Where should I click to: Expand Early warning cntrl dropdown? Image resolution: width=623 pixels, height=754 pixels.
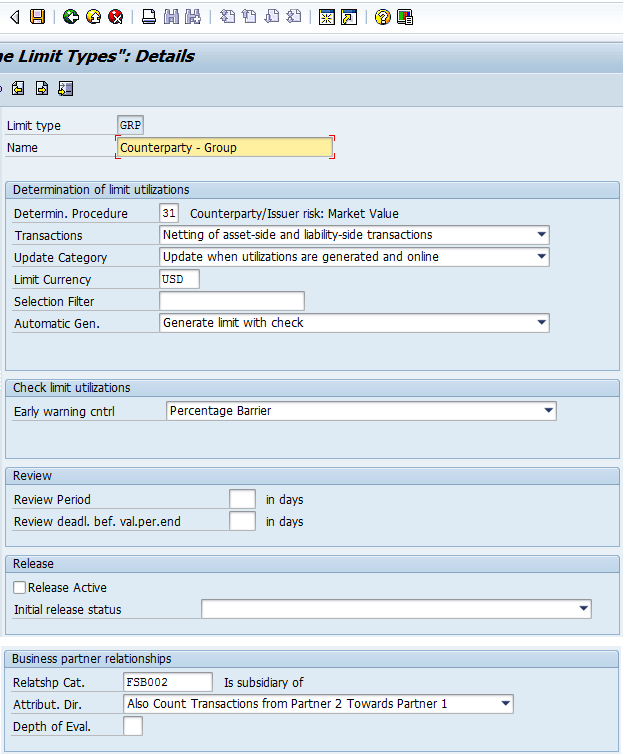click(x=548, y=411)
